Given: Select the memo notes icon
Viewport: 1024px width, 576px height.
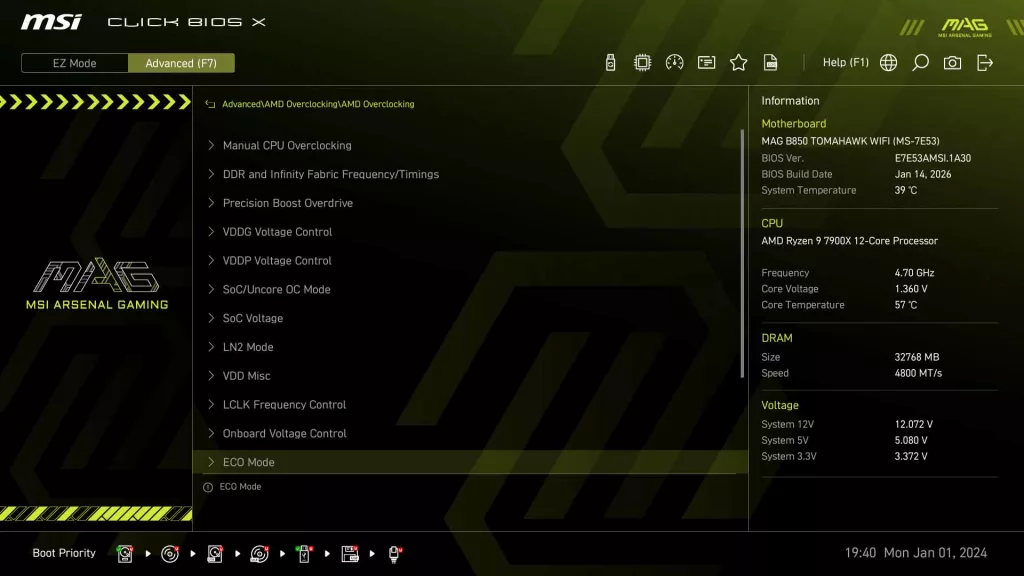Looking at the screenshot, I should click(x=706, y=62).
